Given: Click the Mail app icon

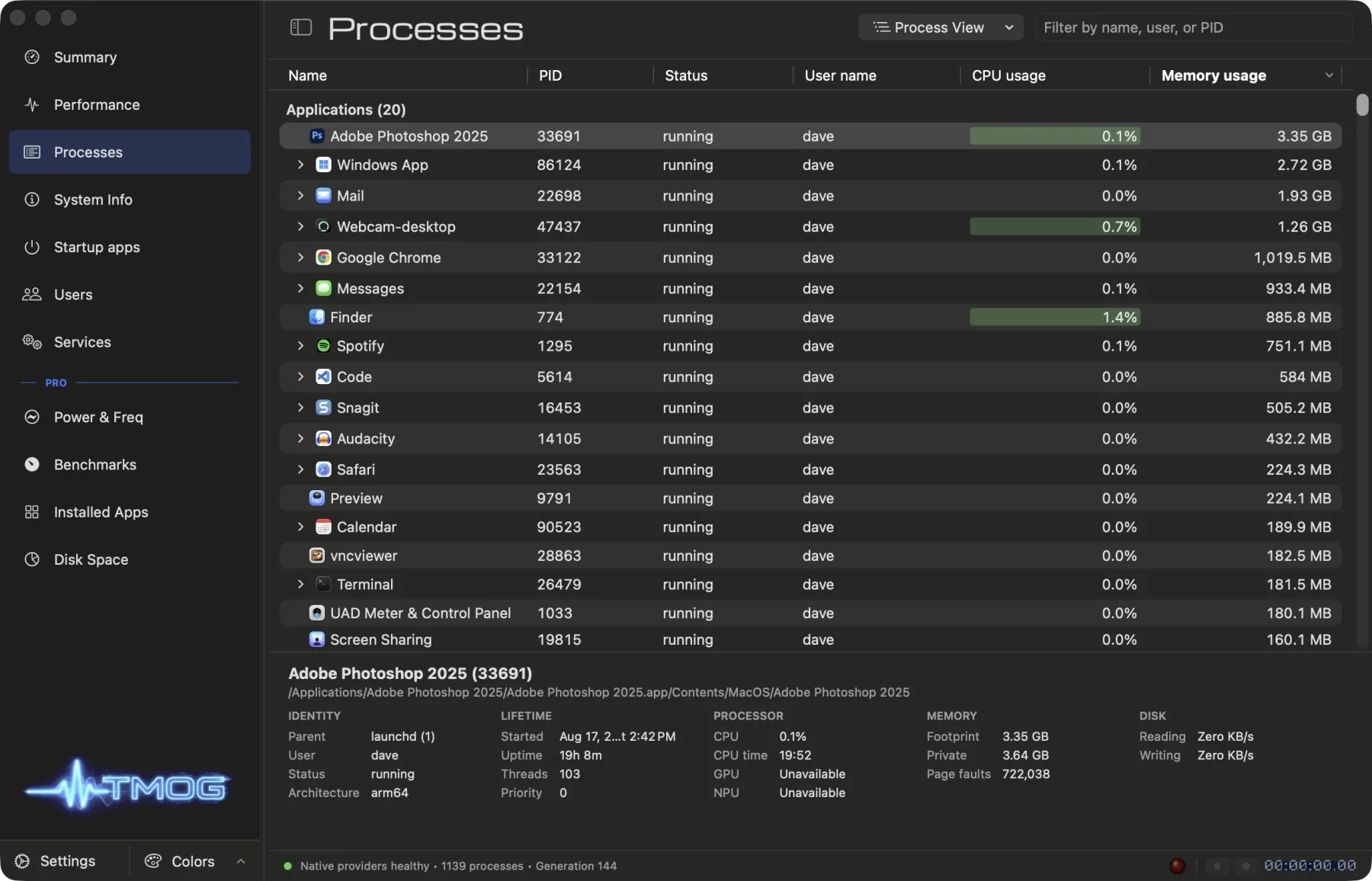Looking at the screenshot, I should point(323,196).
